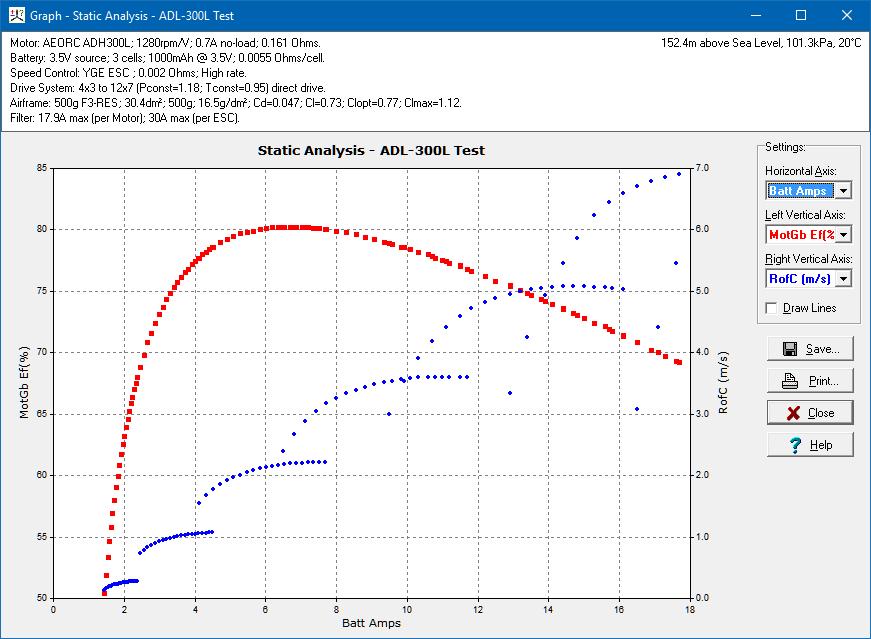The width and height of the screenshot is (871, 639).
Task: Click the RofC (m/s) right axis label
Action: tap(722, 382)
